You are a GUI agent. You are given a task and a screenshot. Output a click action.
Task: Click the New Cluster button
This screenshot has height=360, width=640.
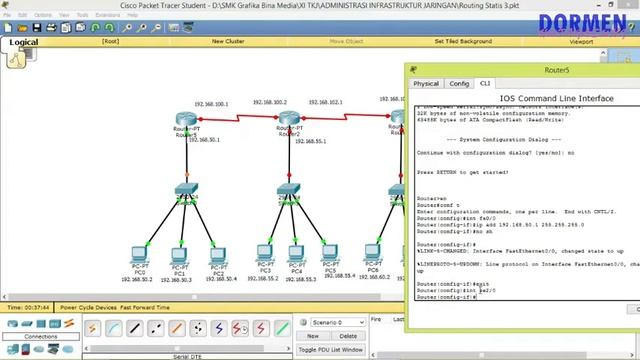click(x=228, y=41)
